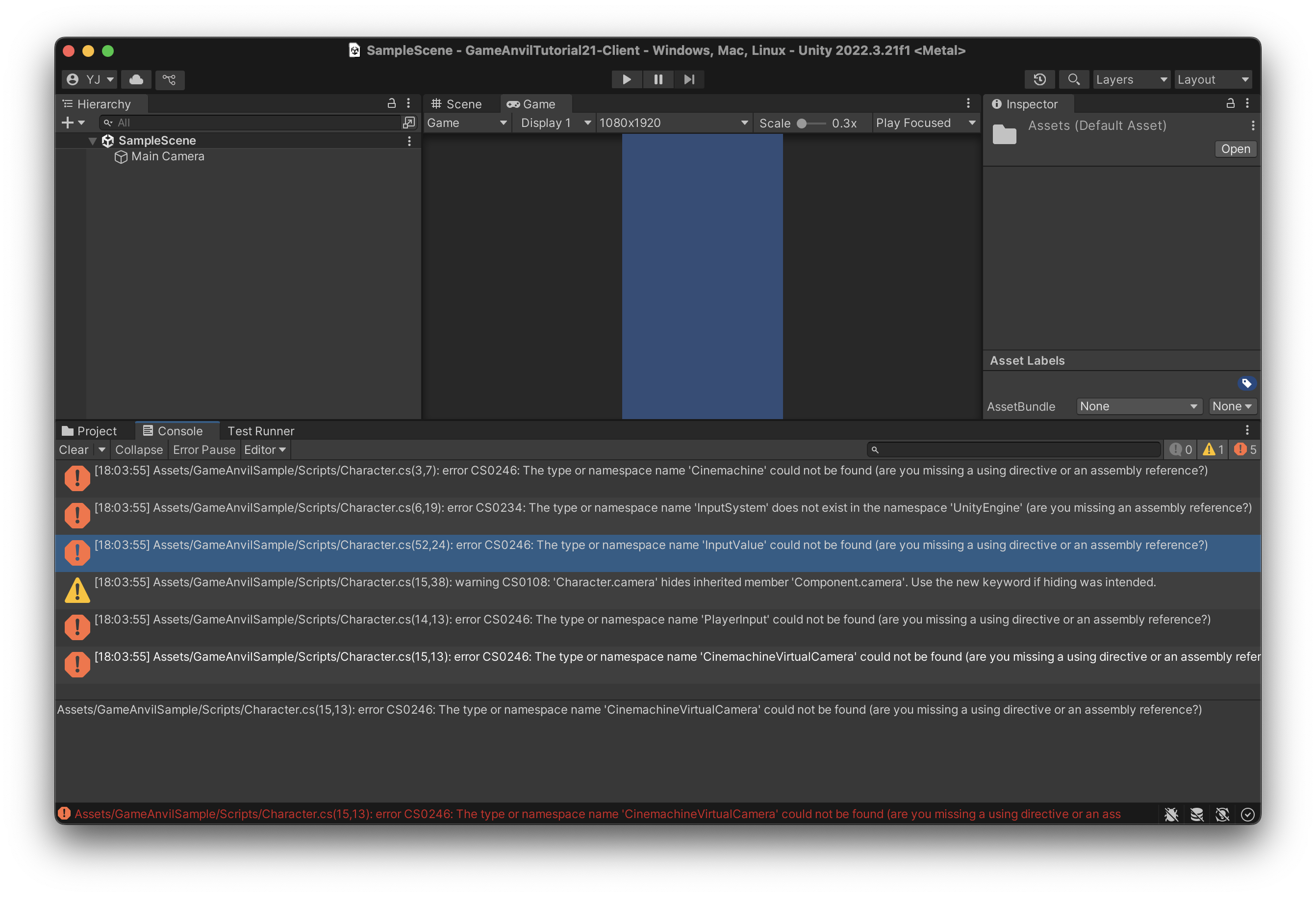Click the Open button in Inspector
Screen dimensions: 1316x897
point(1235,149)
